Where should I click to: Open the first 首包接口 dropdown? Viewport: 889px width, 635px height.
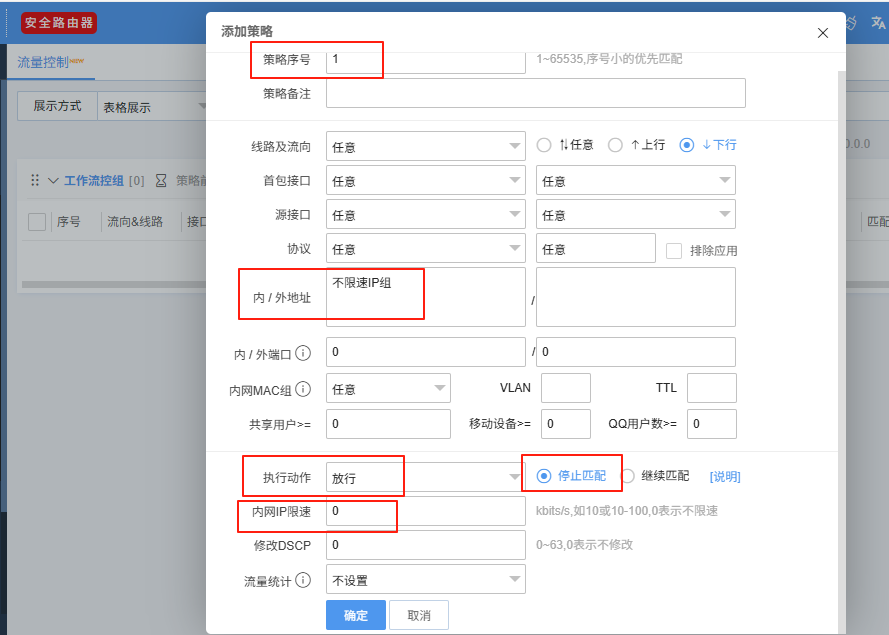[426, 180]
